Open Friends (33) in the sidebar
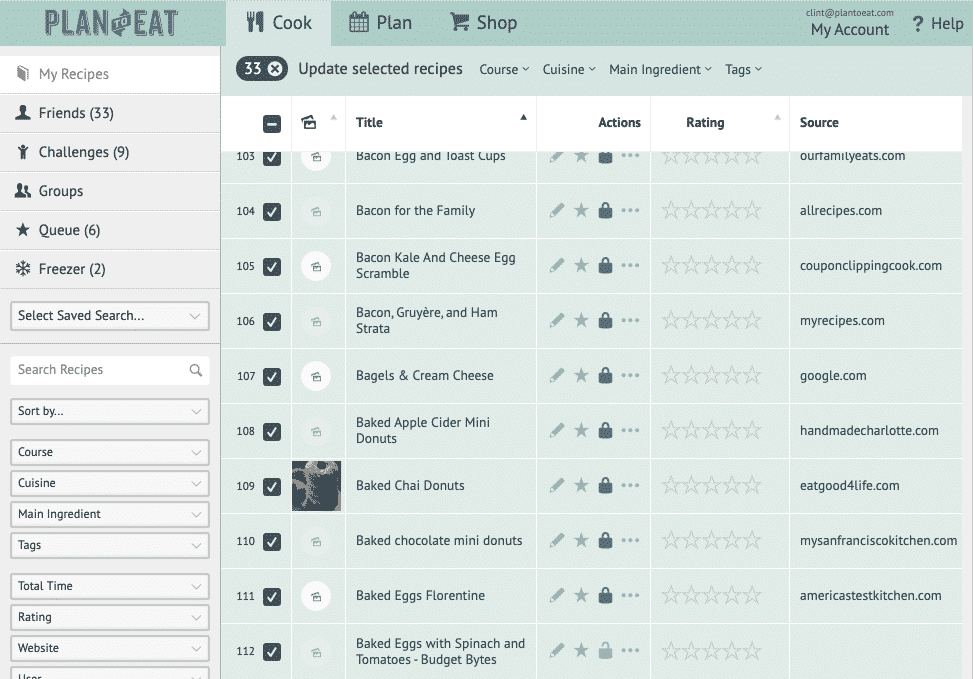This screenshot has height=679, width=973. [76, 113]
